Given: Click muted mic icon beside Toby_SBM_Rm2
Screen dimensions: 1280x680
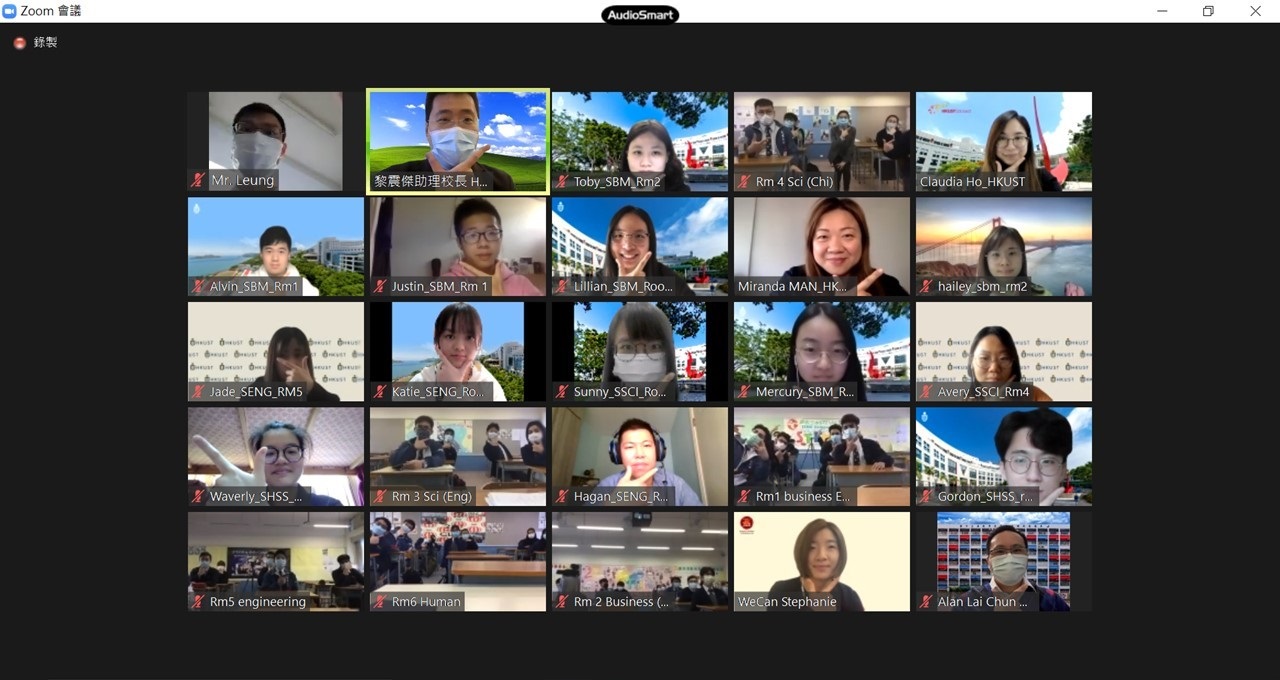Looking at the screenshot, I should [x=562, y=182].
